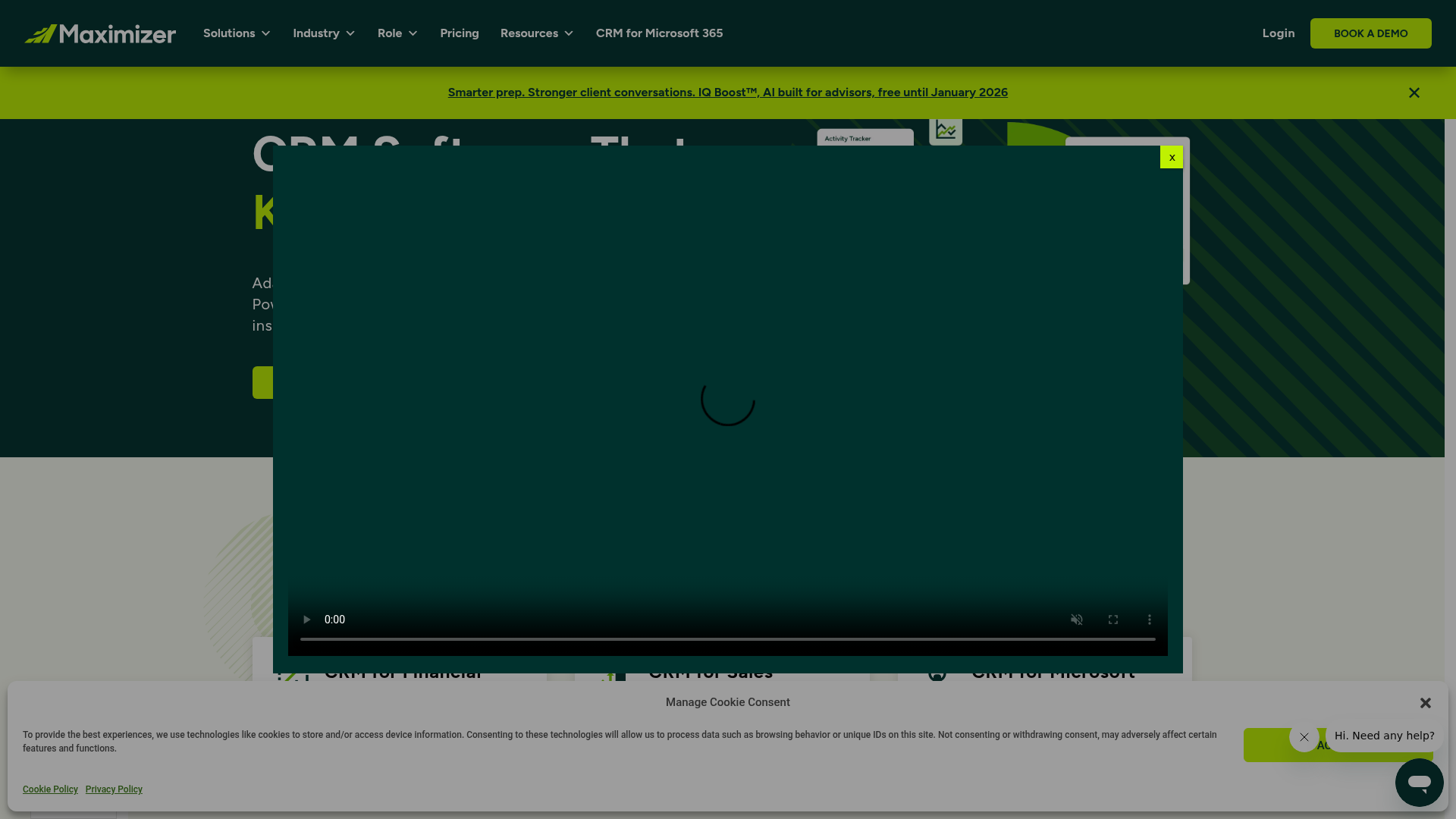The width and height of the screenshot is (1456, 819).
Task: Open the Cookie Policy link
Action: pyautogui.click(x=49, y=789)
